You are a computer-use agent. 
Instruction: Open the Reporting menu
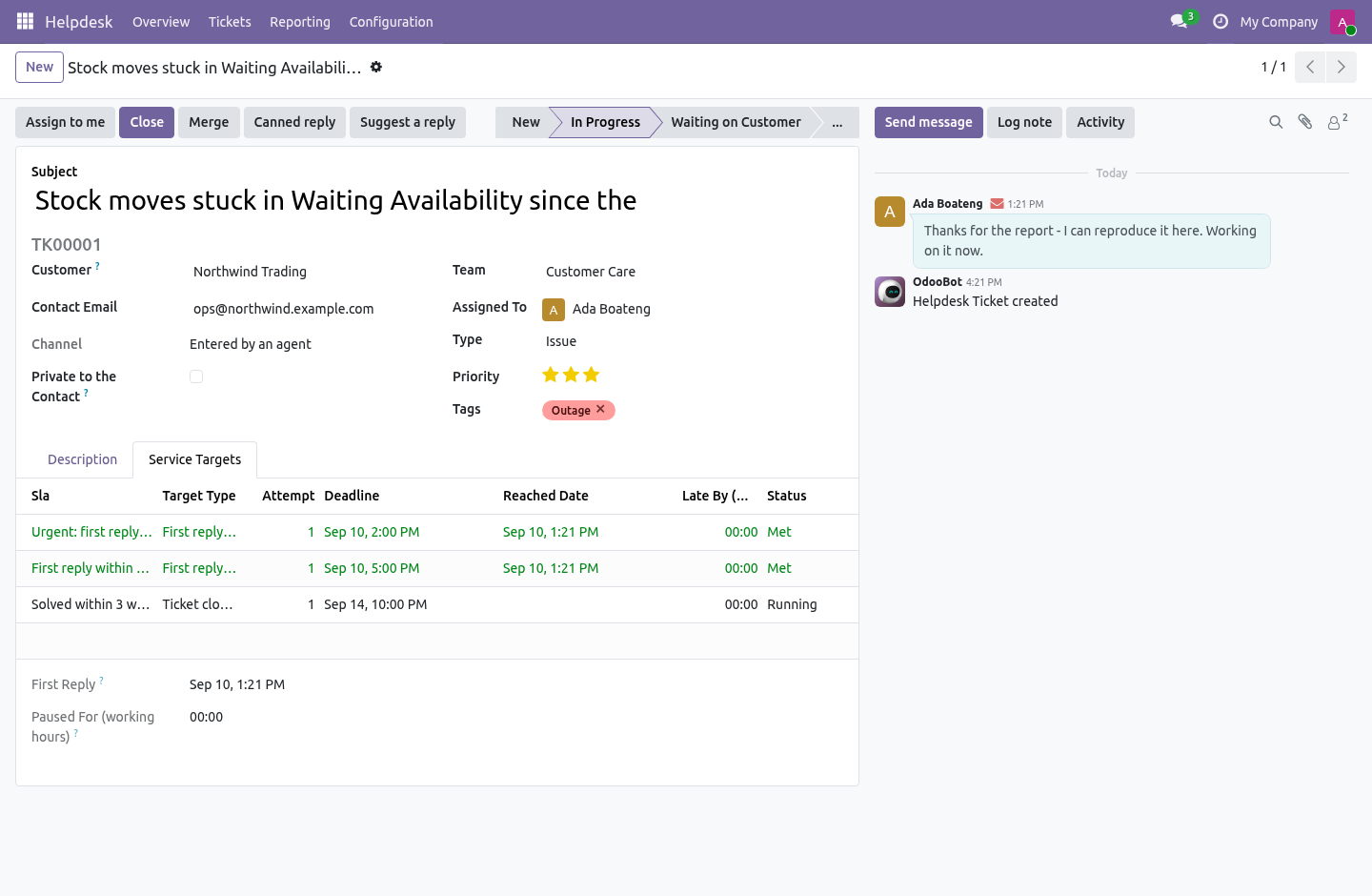(300, 22)
